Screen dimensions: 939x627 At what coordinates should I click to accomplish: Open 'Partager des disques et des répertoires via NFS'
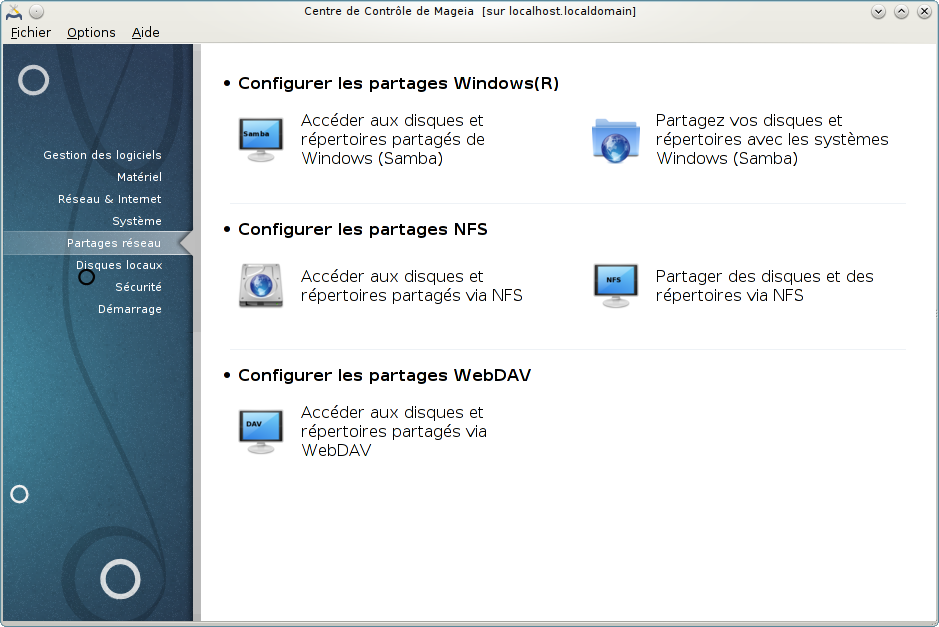click(x=765, y=286)
